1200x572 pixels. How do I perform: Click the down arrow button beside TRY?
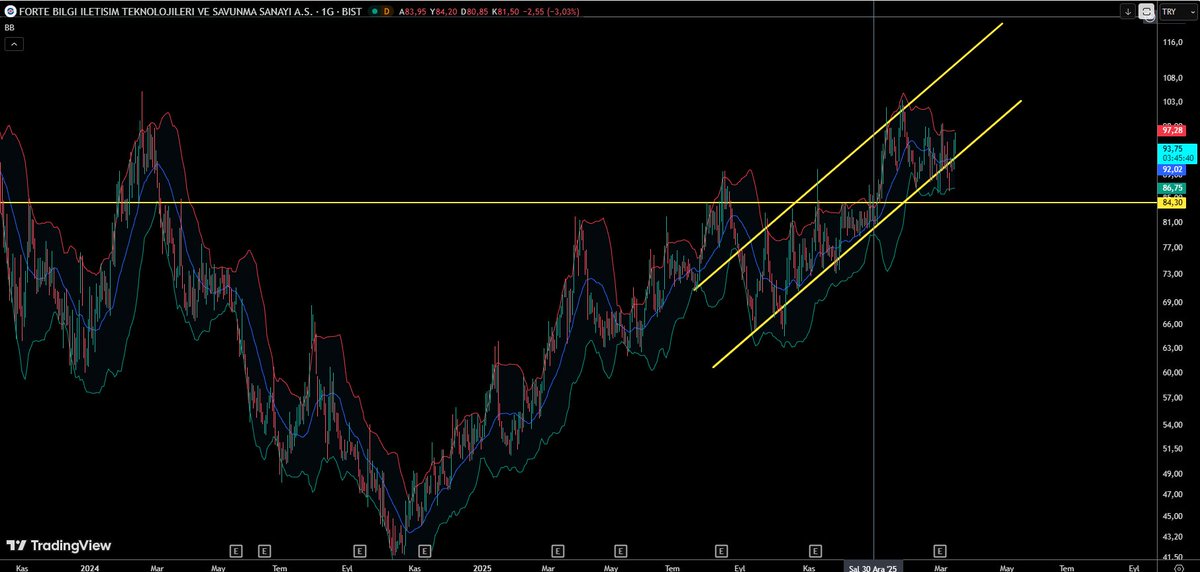point(1128,12)
